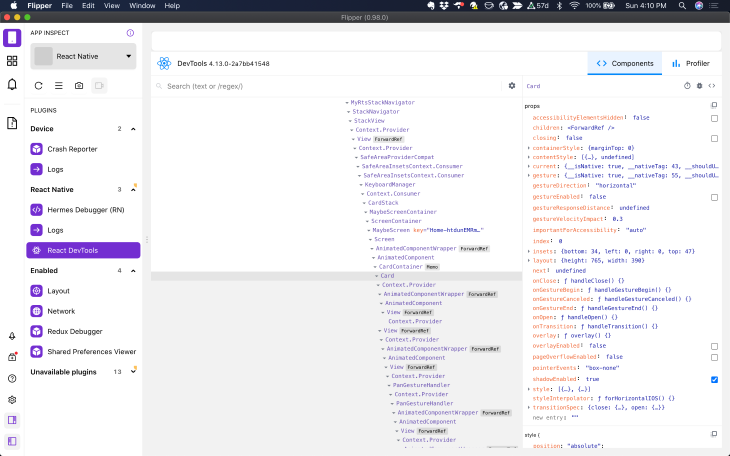Toggle gestureEnabled checkbox
This screenshot has width=730, height=456.
click(x=714, y=197)
